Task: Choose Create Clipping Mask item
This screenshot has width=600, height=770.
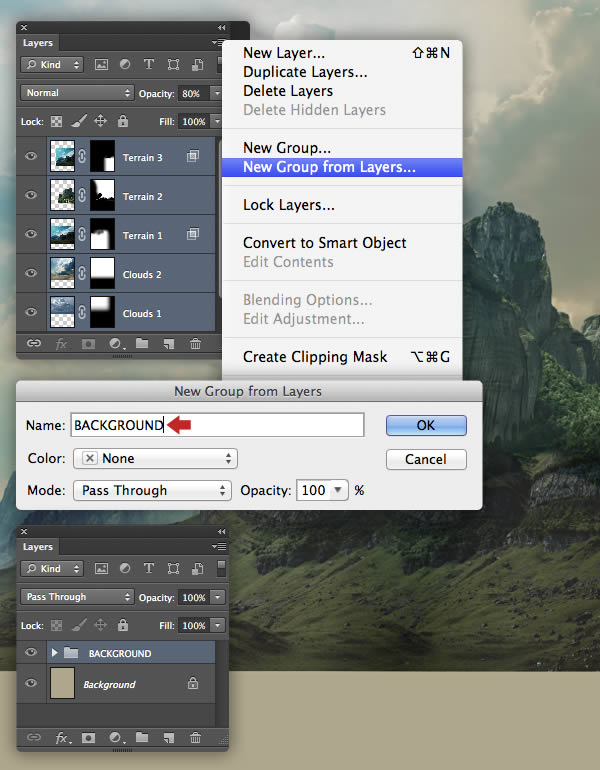Action: pos(342,357)
